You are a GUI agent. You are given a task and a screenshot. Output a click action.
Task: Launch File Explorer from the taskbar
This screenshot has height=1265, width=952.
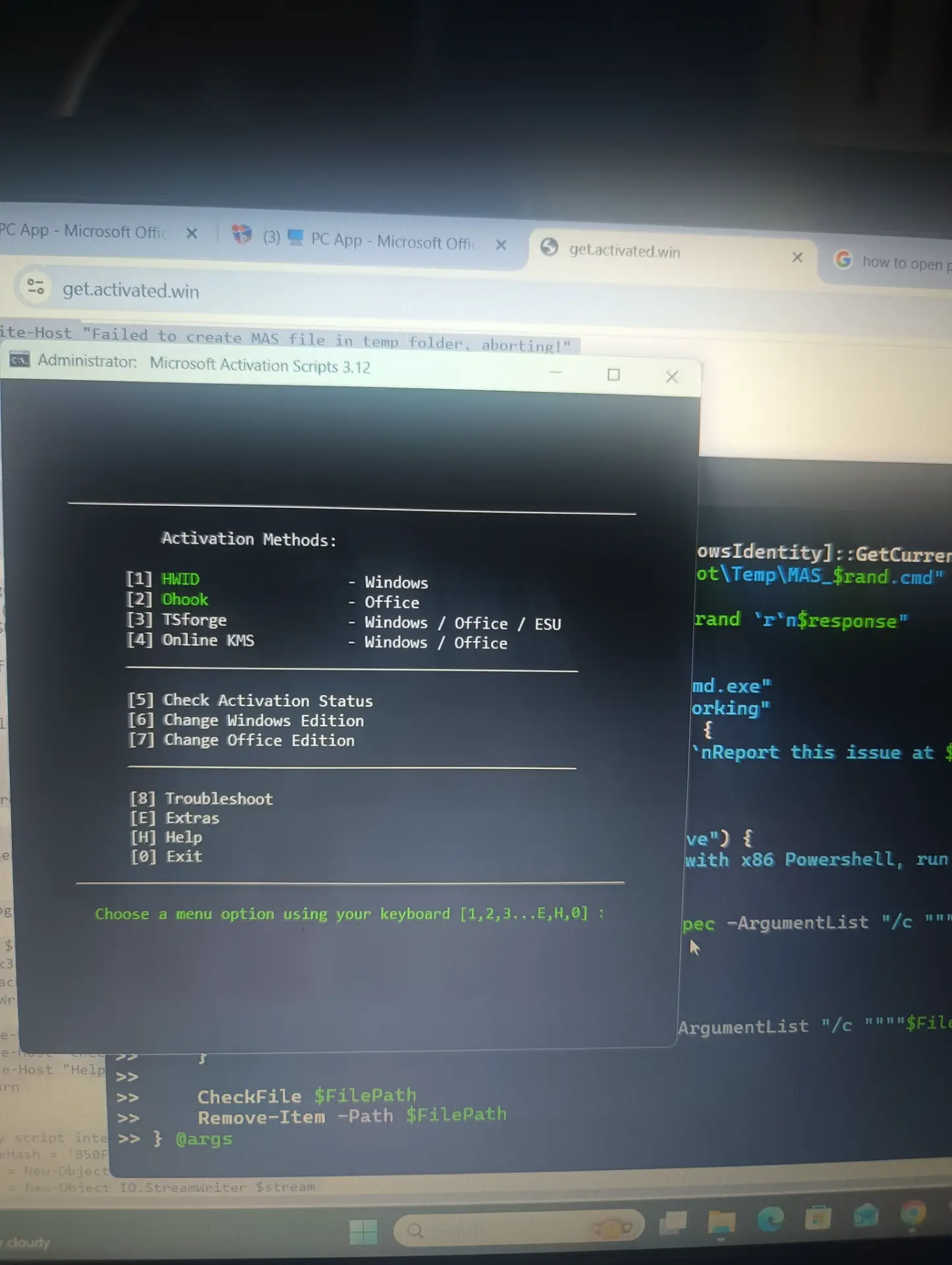[721, 1222]
